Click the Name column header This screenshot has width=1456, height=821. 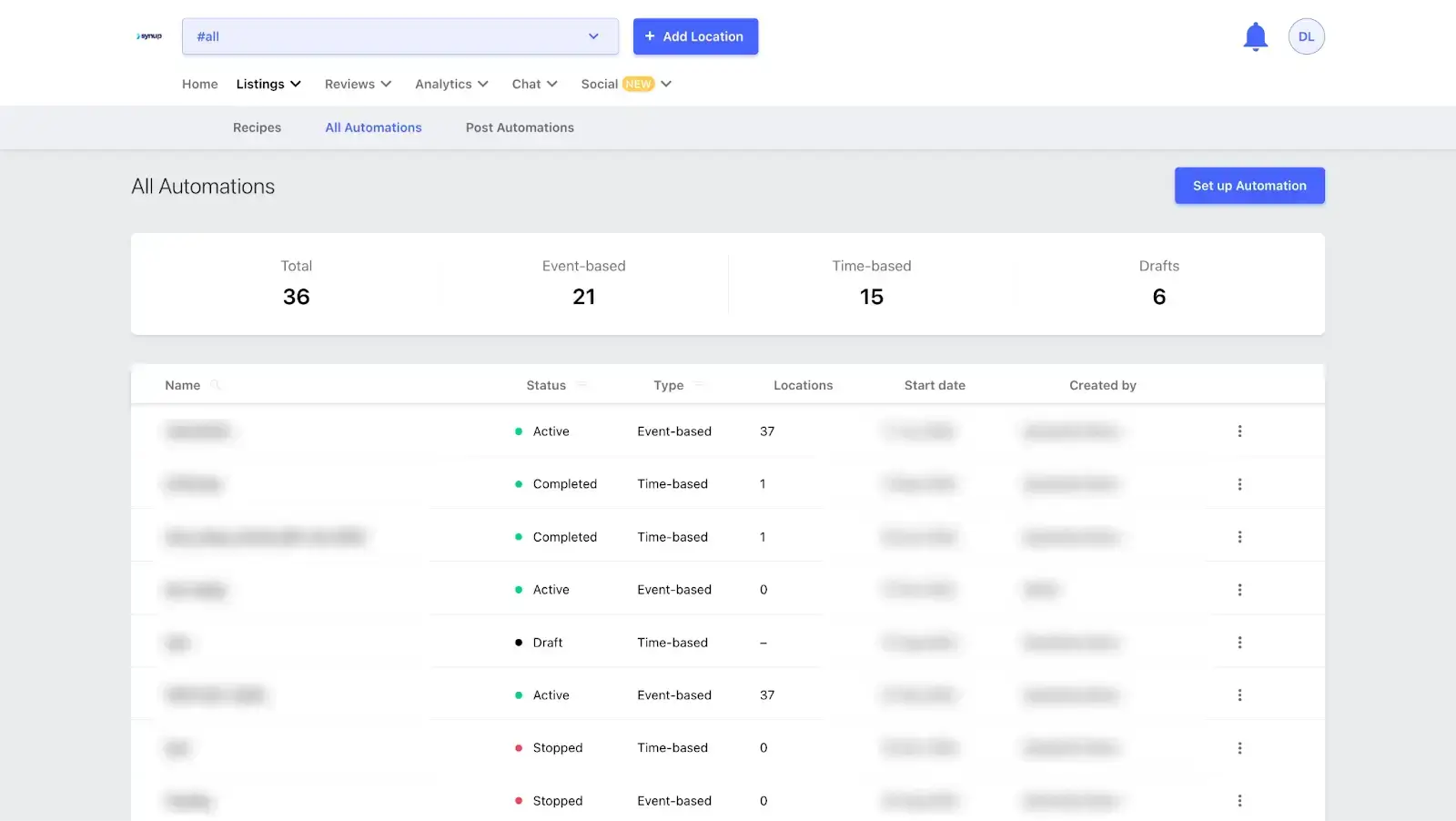(x=183, y=385)
